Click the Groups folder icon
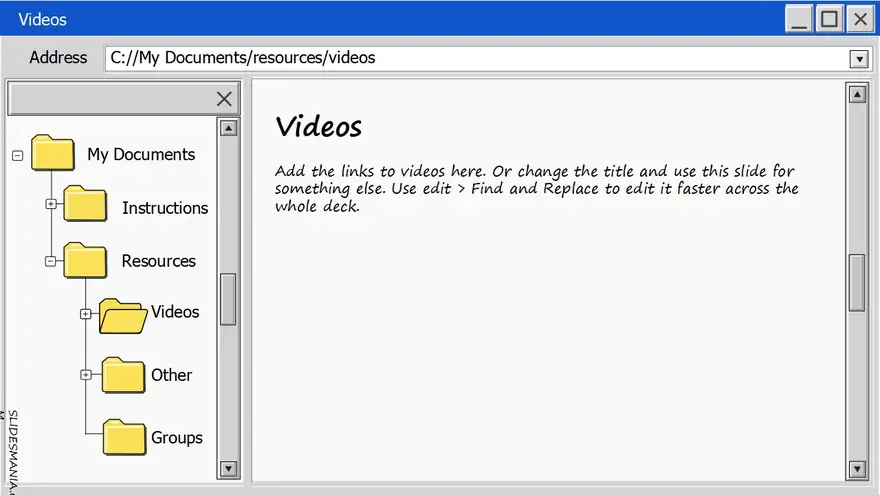 [x=124, y=437]
